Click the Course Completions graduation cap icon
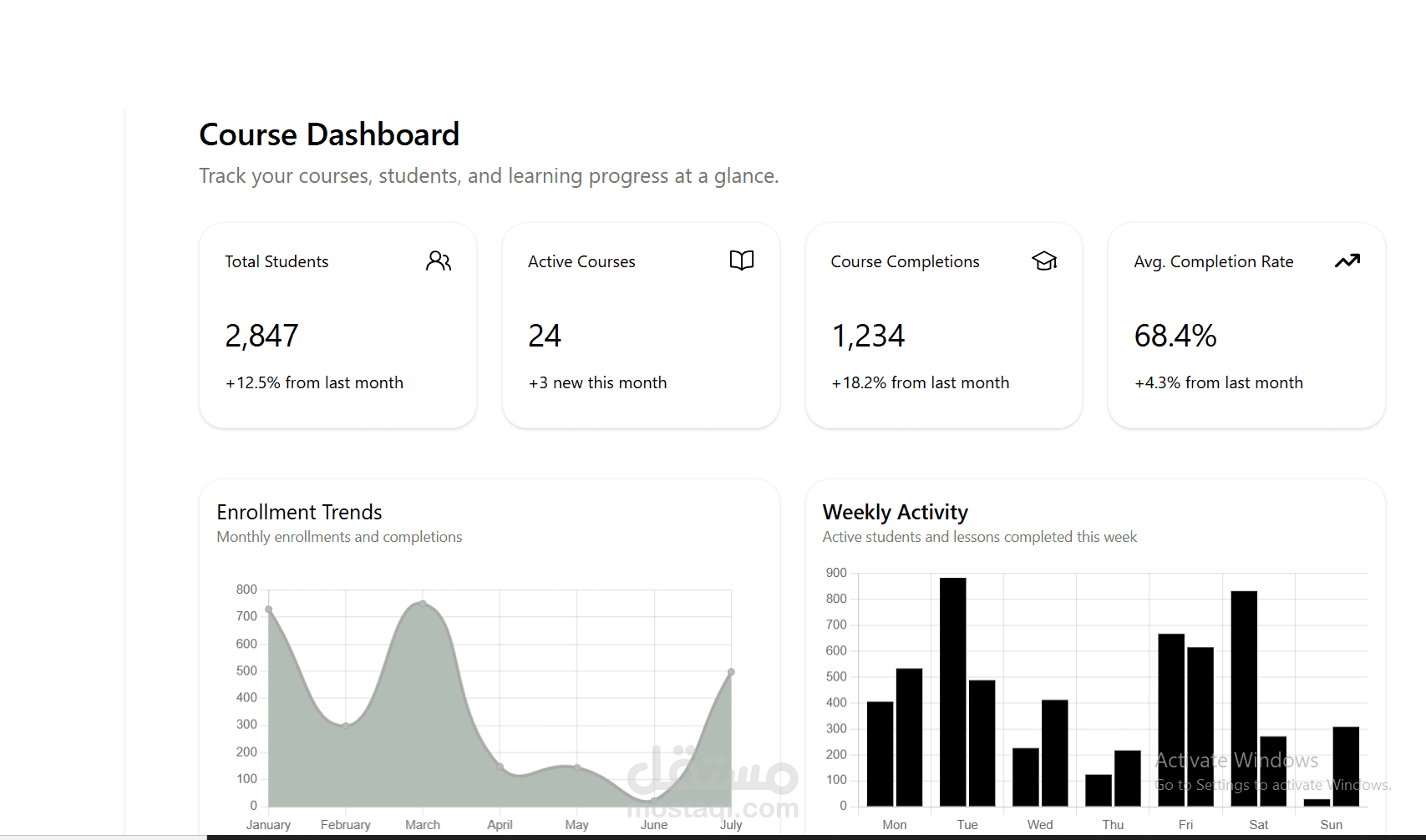The image size is (1426, 840). coord(1044,261)
